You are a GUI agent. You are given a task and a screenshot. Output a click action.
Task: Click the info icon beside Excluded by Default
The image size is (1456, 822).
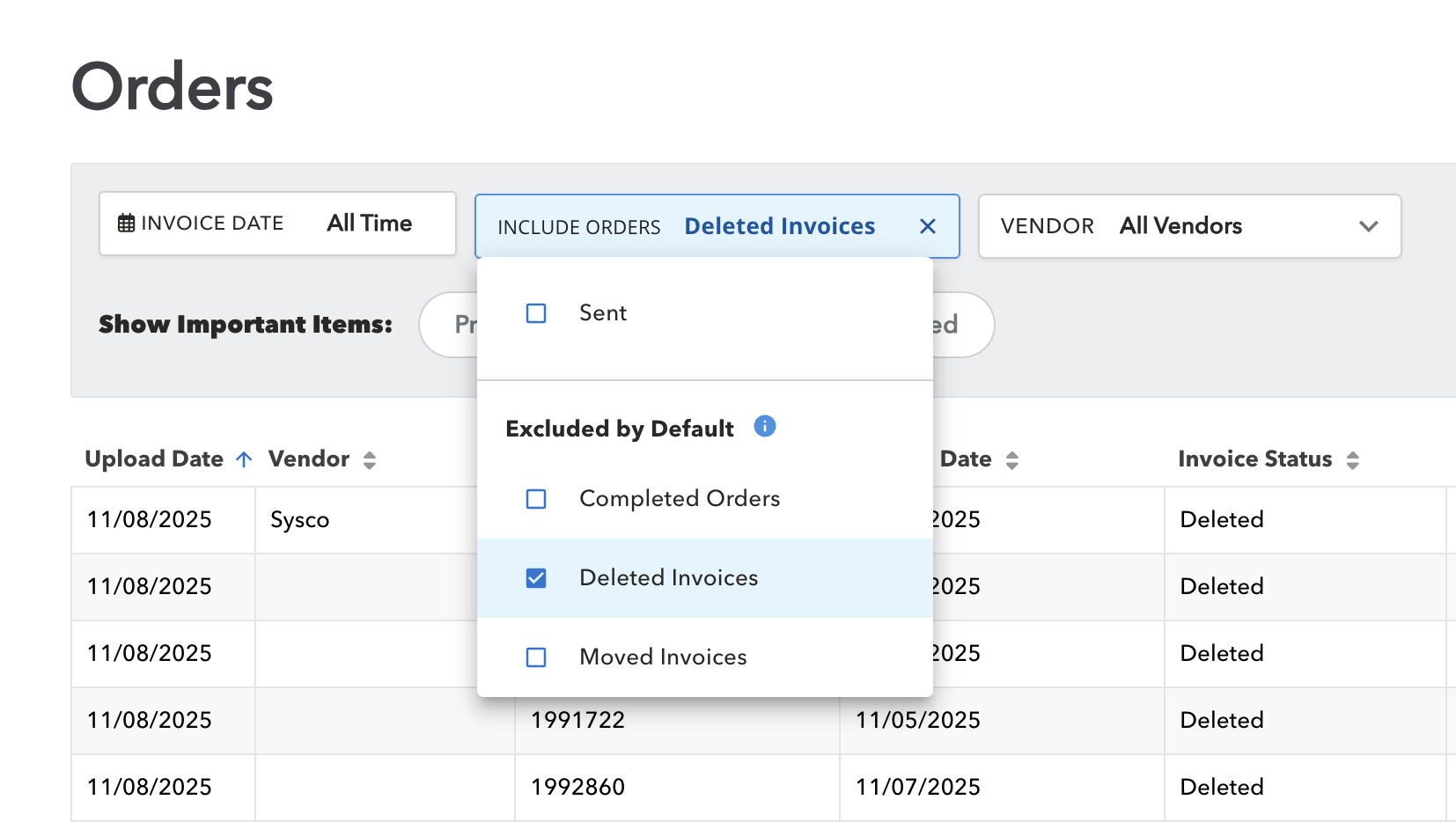coord(764,427)
